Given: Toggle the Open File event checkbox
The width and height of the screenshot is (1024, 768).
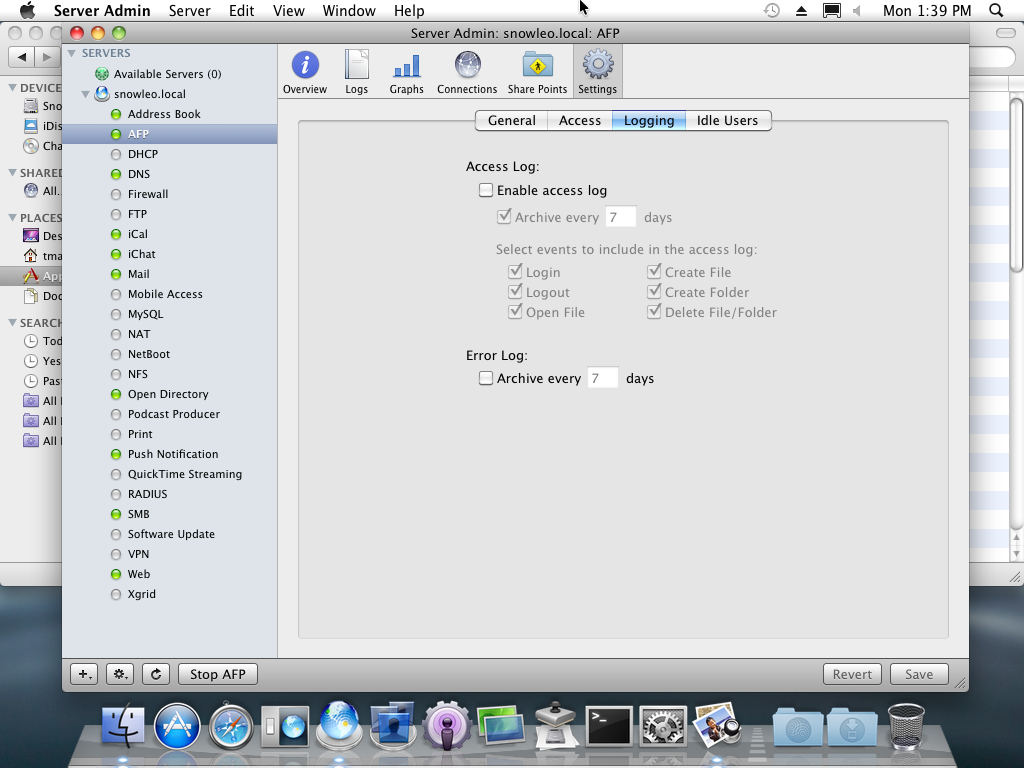Looking at the screenshot, I should pos(515,312).
